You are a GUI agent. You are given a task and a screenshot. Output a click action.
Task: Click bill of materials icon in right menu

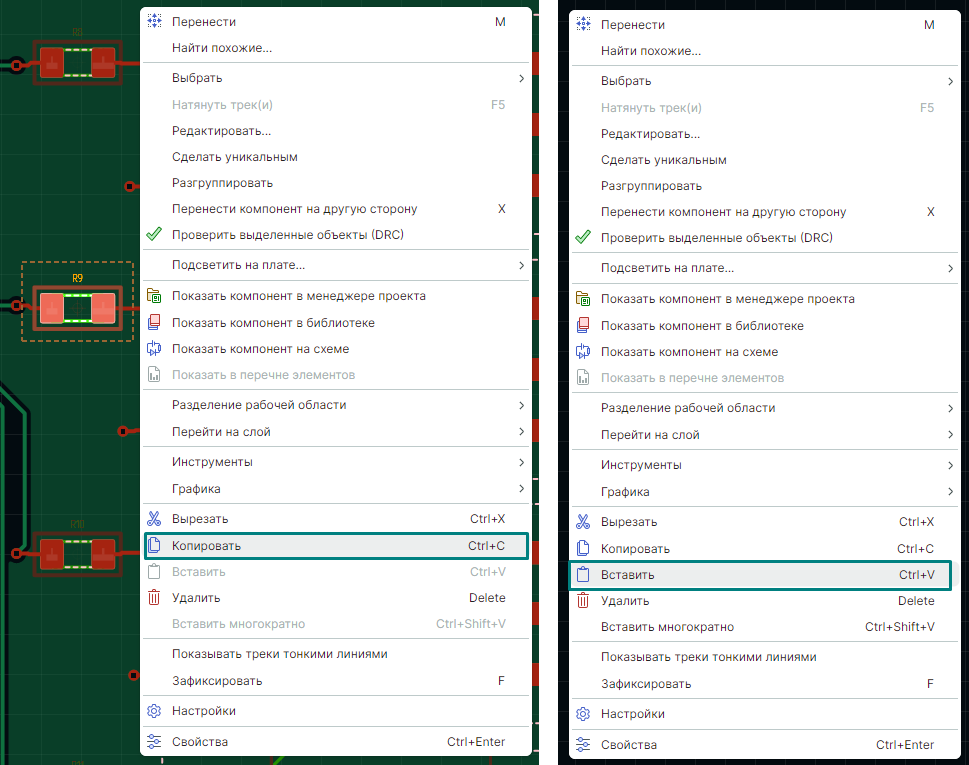click(583, 378)
